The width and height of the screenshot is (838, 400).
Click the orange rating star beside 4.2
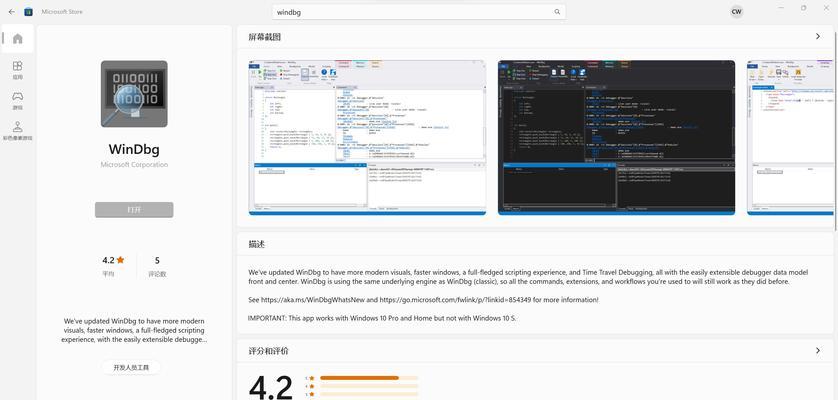[120, 260]
